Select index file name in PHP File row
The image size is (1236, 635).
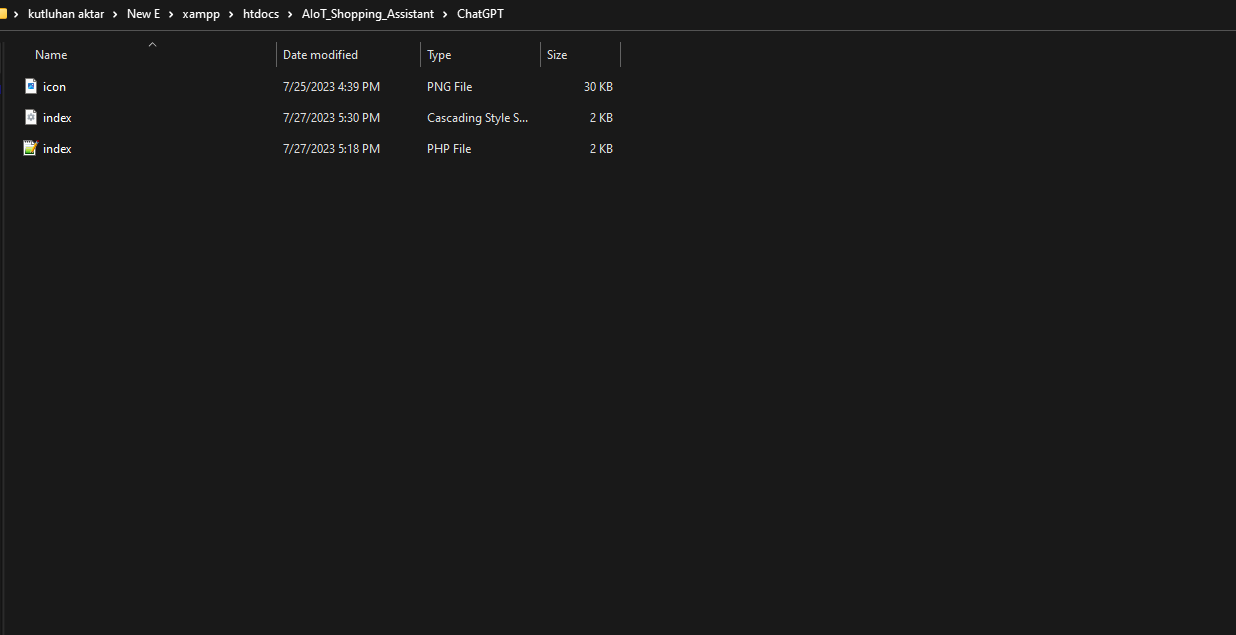(57, 149)
